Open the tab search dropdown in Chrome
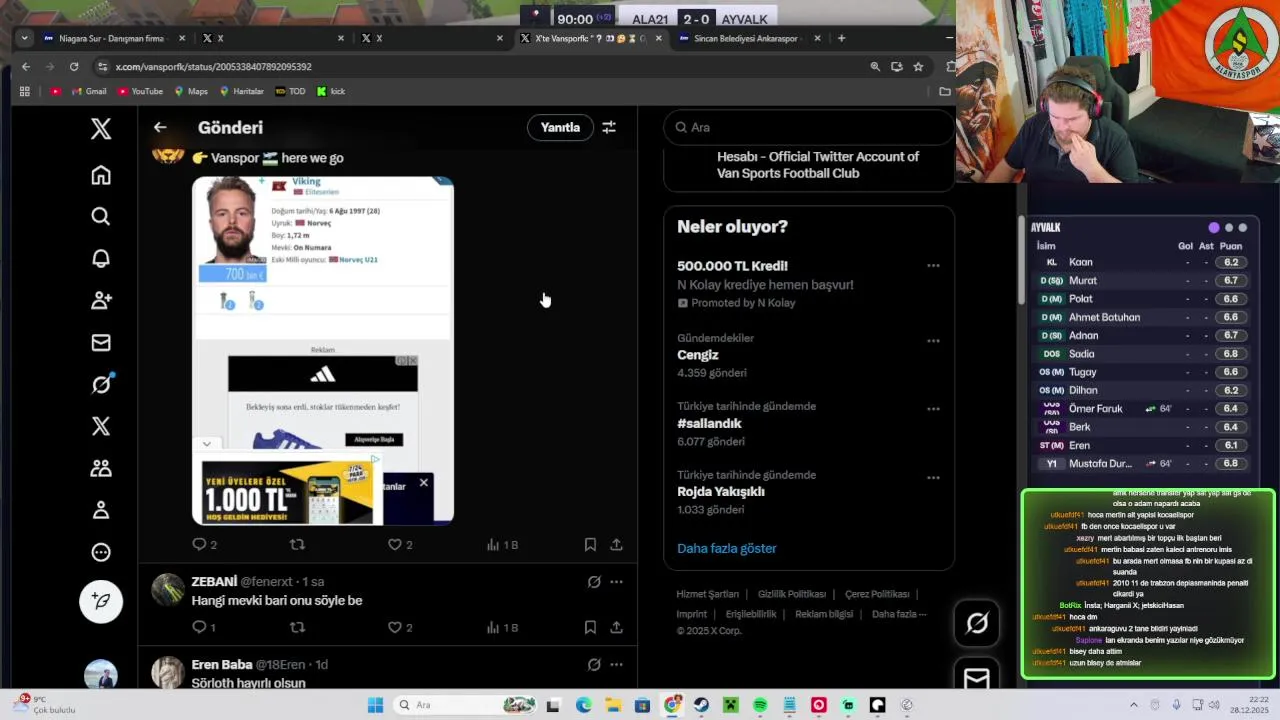 click(24, 38)
